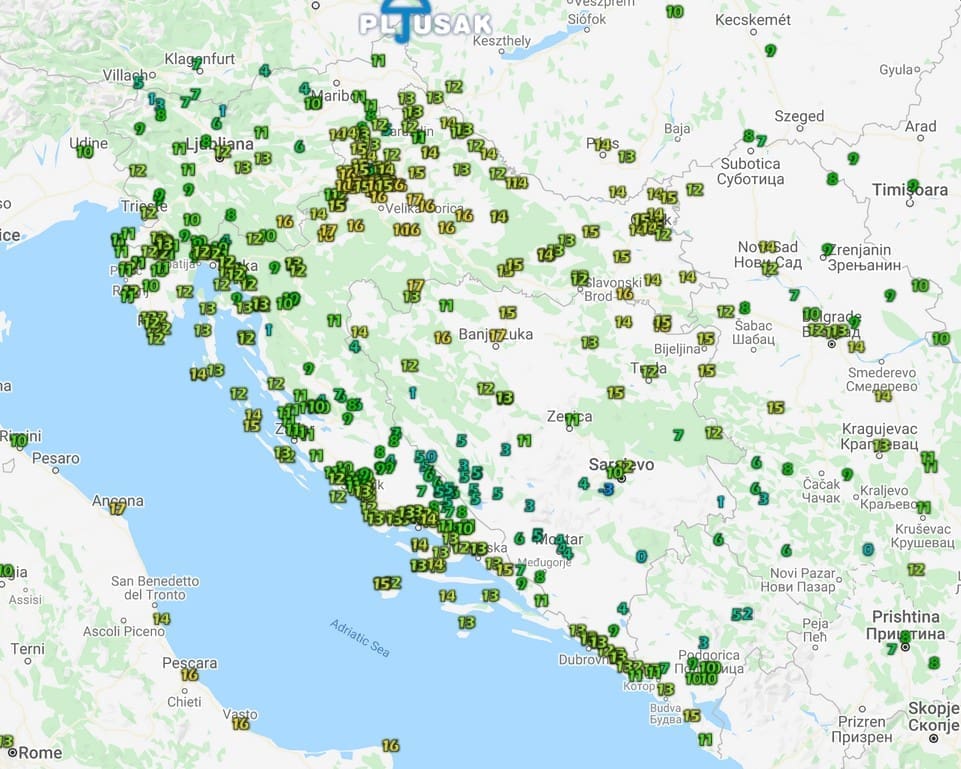
Task: Click the 10 marker on Rimini
Action: click(x=19, y=439)
